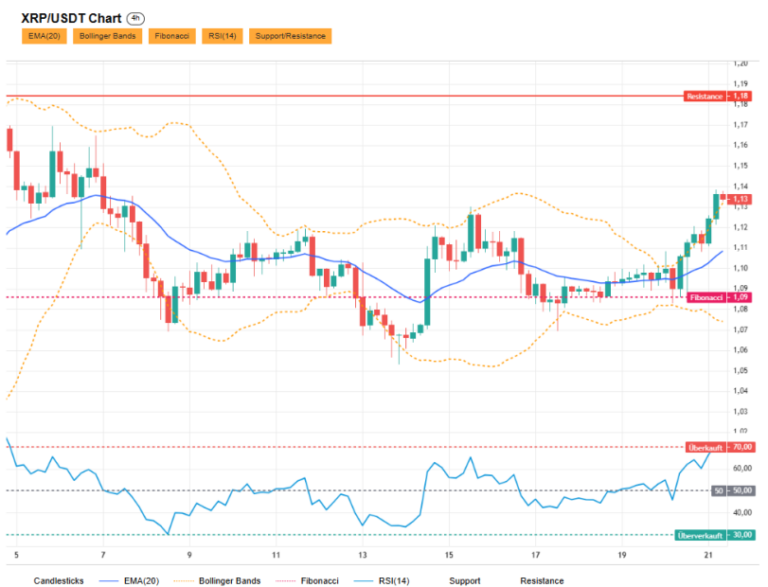Toggle Fibonacci in the bottom legend
The width and height of the screenshot is (768, 587).
pos(320,581)
